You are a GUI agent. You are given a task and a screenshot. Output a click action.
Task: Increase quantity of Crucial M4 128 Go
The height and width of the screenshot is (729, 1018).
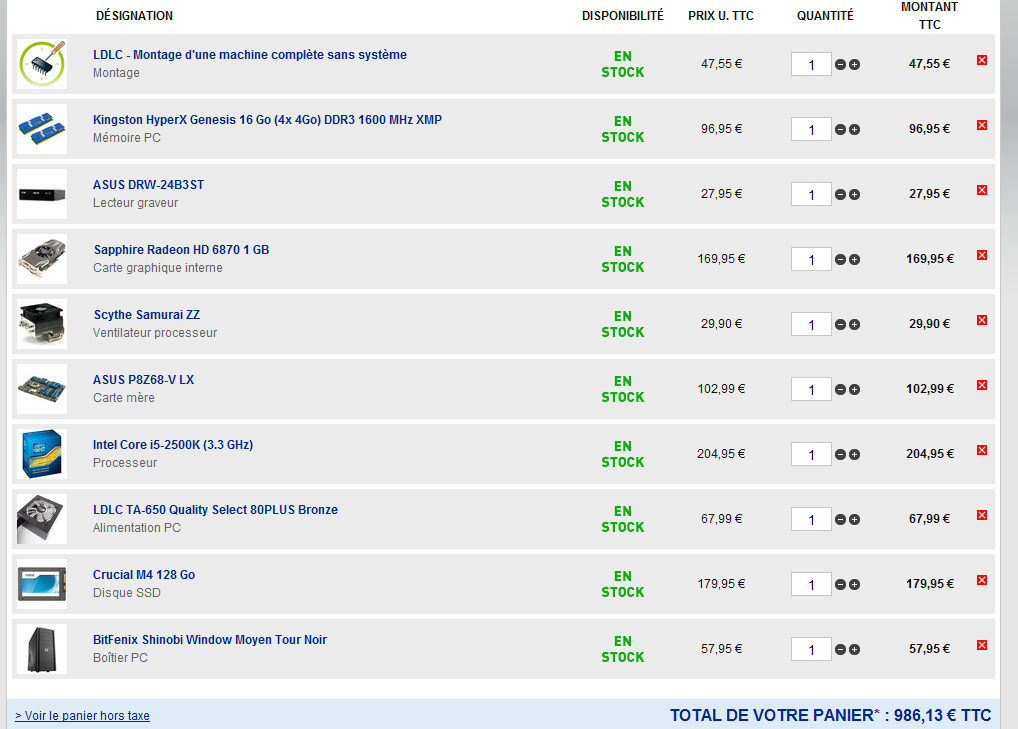click(854, 584)
